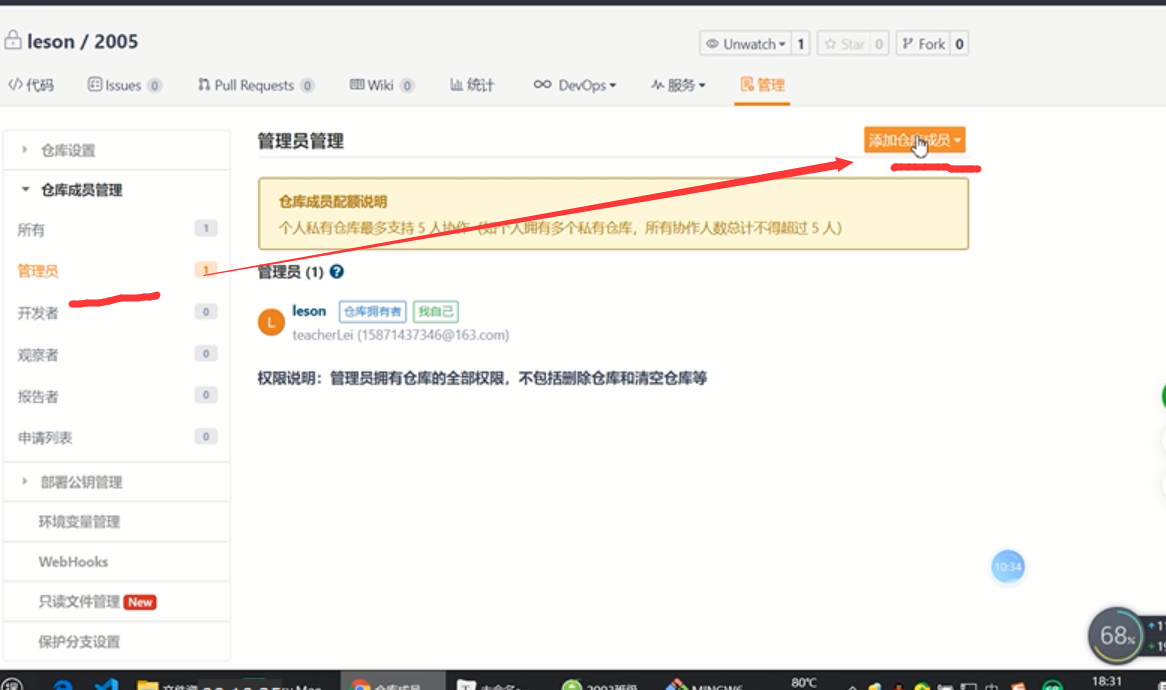
Task: Click the Issues icon in the navigation
Action: tap(95, 85)
